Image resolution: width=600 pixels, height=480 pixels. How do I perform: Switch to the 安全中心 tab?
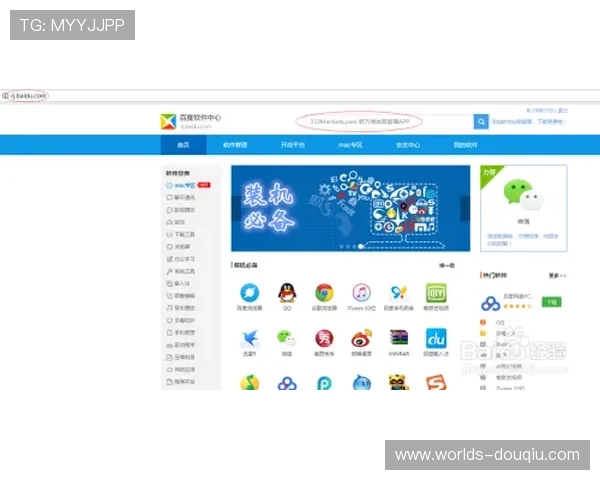[x=408, y=145]
